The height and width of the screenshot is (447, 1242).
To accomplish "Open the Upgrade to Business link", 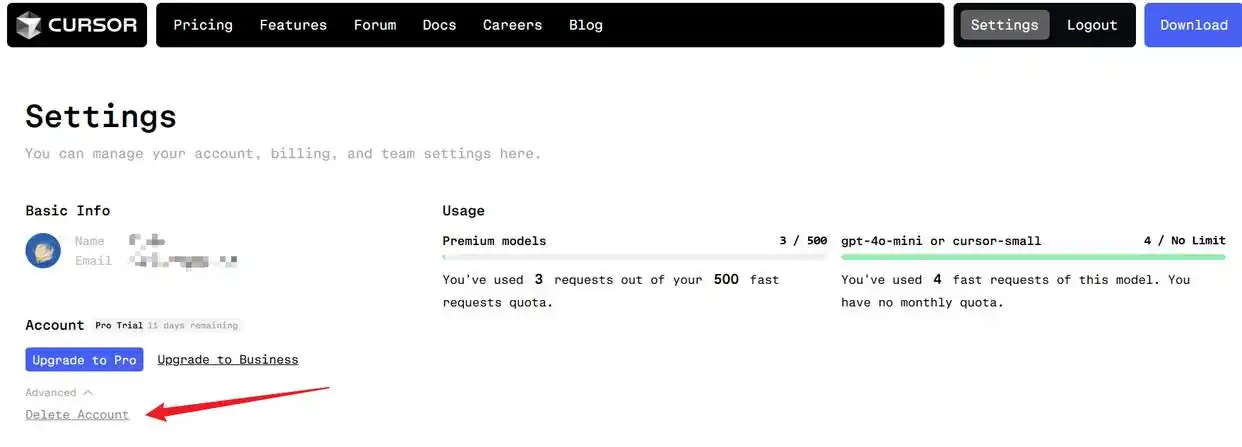I will (x=228, y=360).
